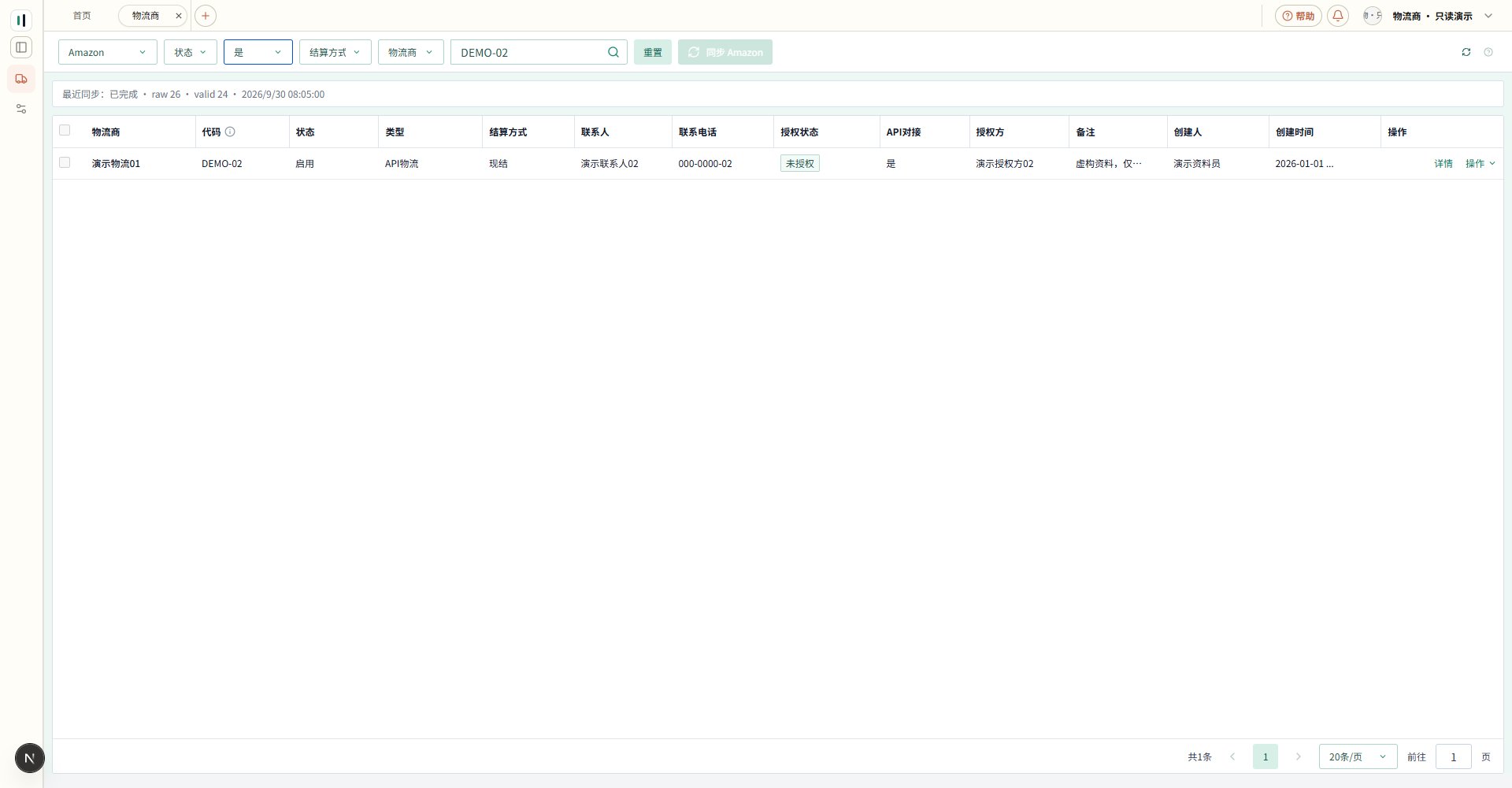
Task: Open the logistics truck sidebar icon
Action: click(x=21, y=79)
